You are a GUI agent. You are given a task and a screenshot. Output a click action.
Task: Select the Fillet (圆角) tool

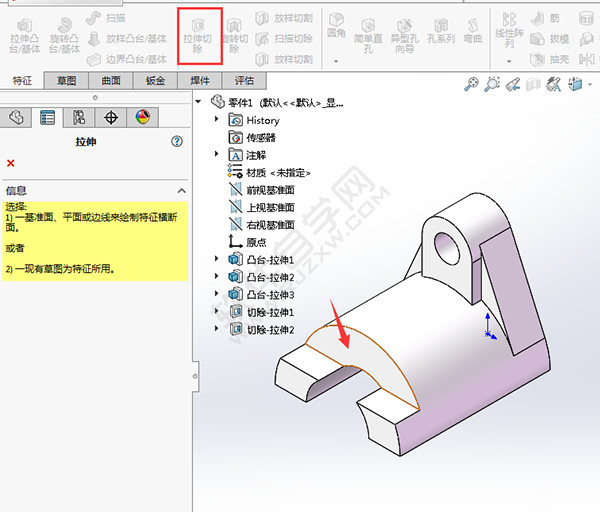point(336,25)
